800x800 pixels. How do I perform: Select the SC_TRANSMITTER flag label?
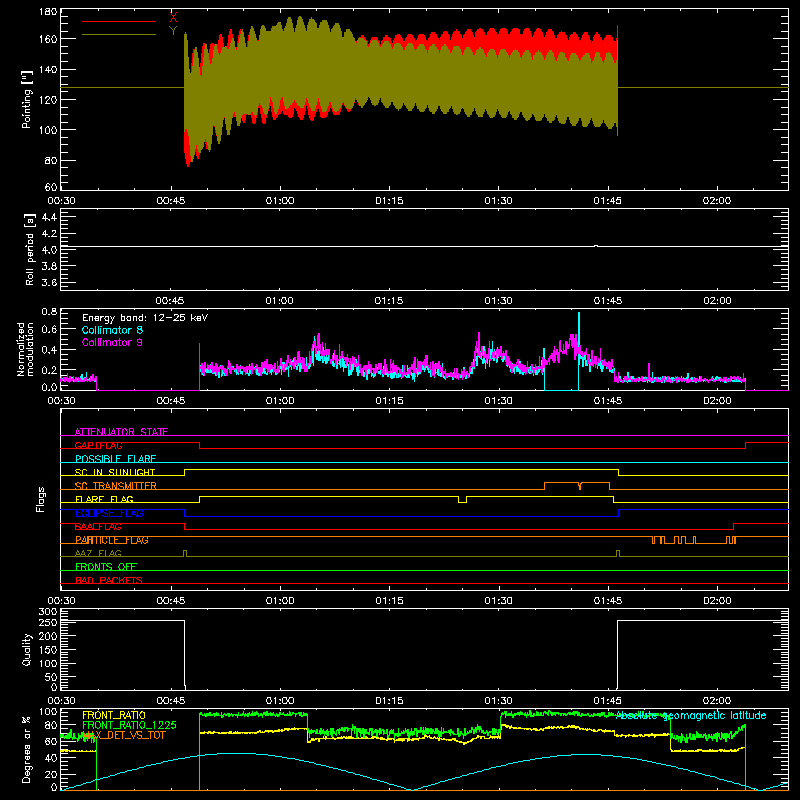(x=116, y=486)
